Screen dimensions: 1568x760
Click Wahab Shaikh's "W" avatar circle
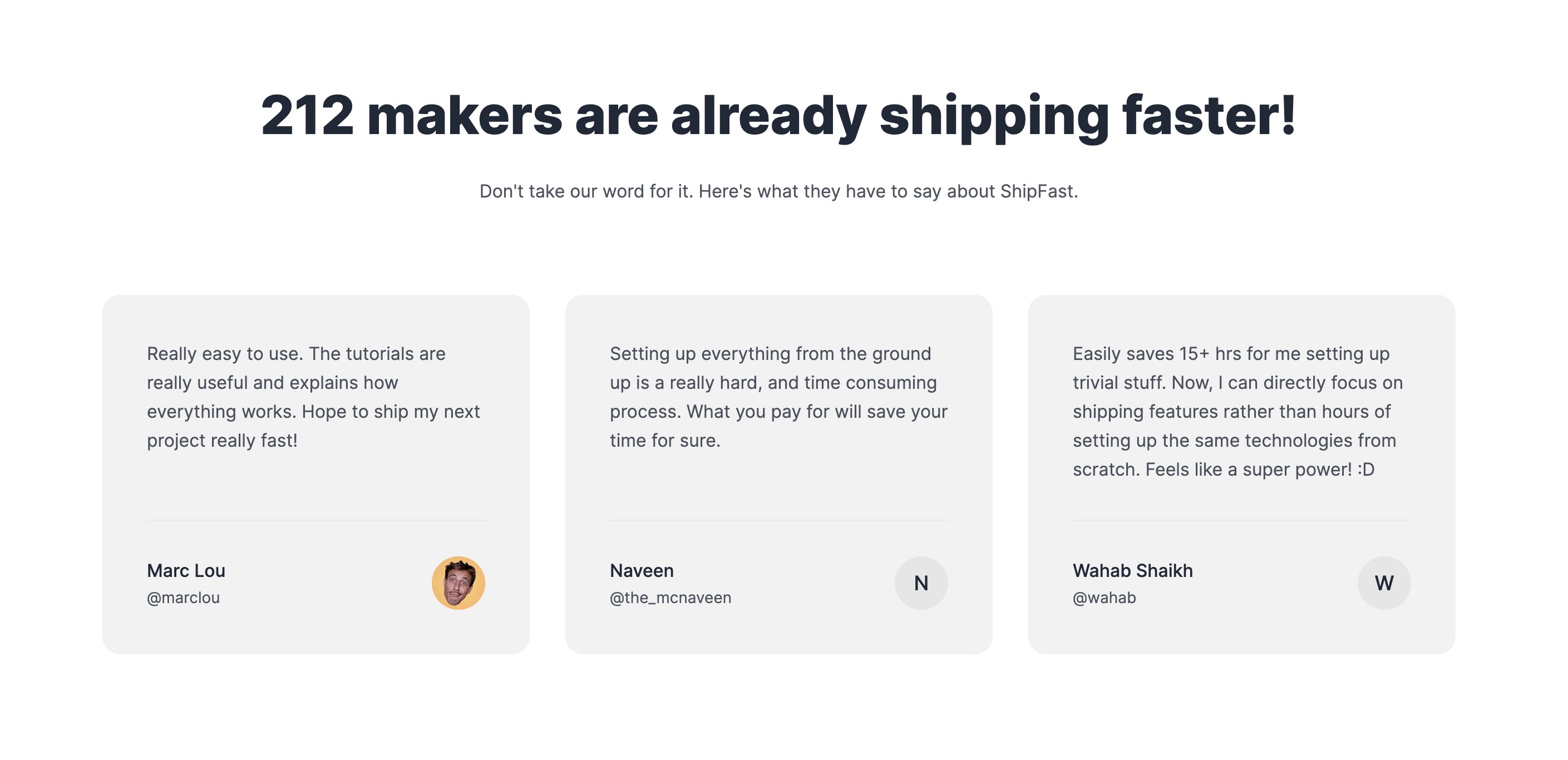pos(1383,583)
